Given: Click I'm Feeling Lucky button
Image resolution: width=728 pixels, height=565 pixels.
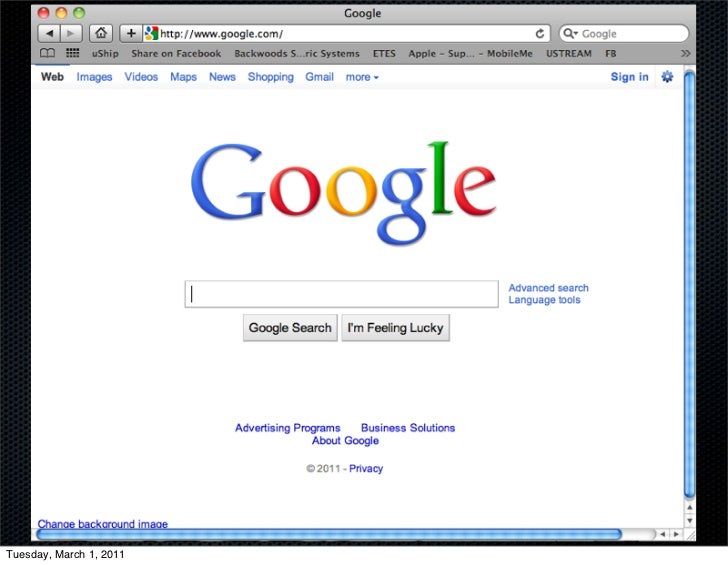Looking at the screenshot, I should 396,328.
